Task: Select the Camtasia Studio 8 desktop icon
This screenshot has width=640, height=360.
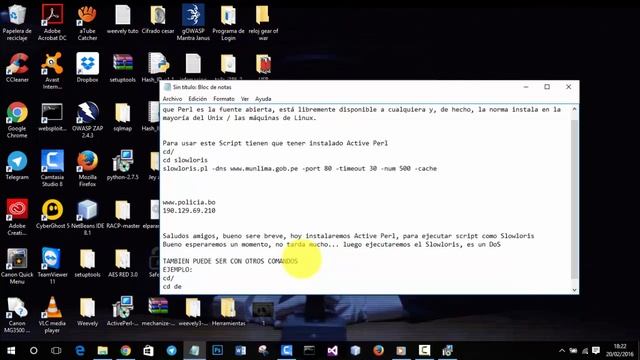Action: [x=52, y=168]
